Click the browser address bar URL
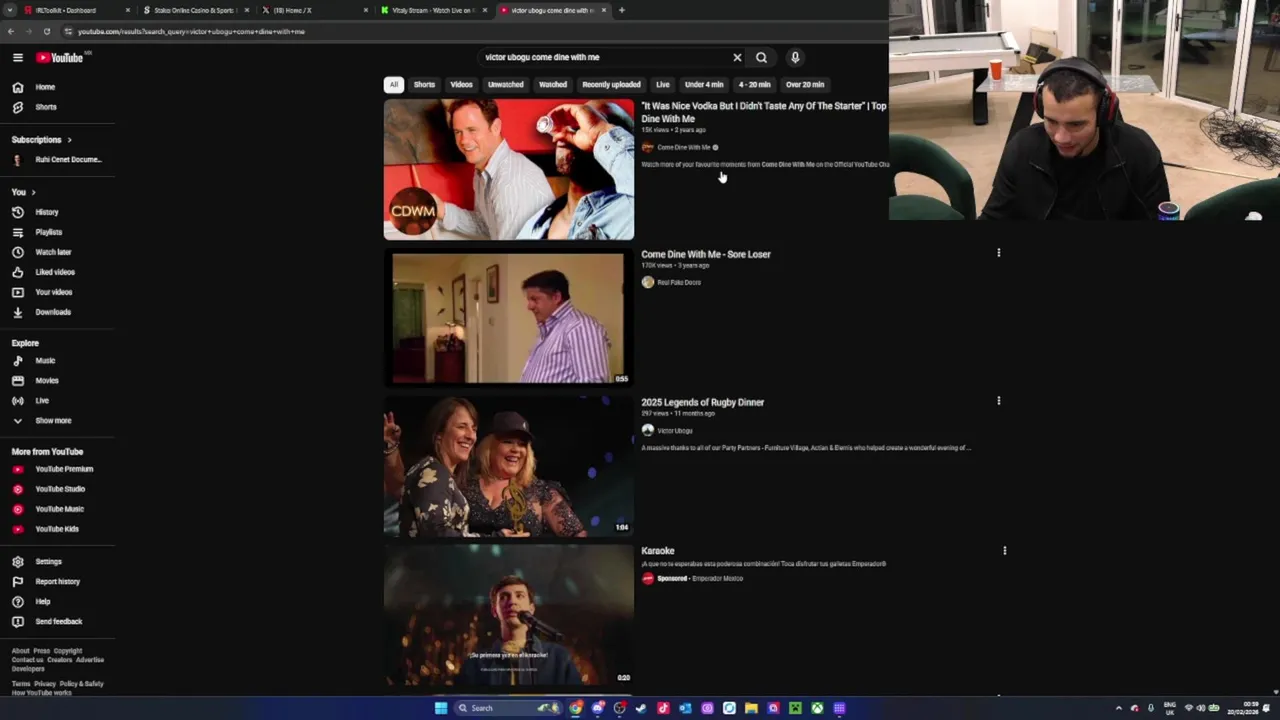Image resolution: width=1280 pixels, height=720 pixels. [191, 32]
